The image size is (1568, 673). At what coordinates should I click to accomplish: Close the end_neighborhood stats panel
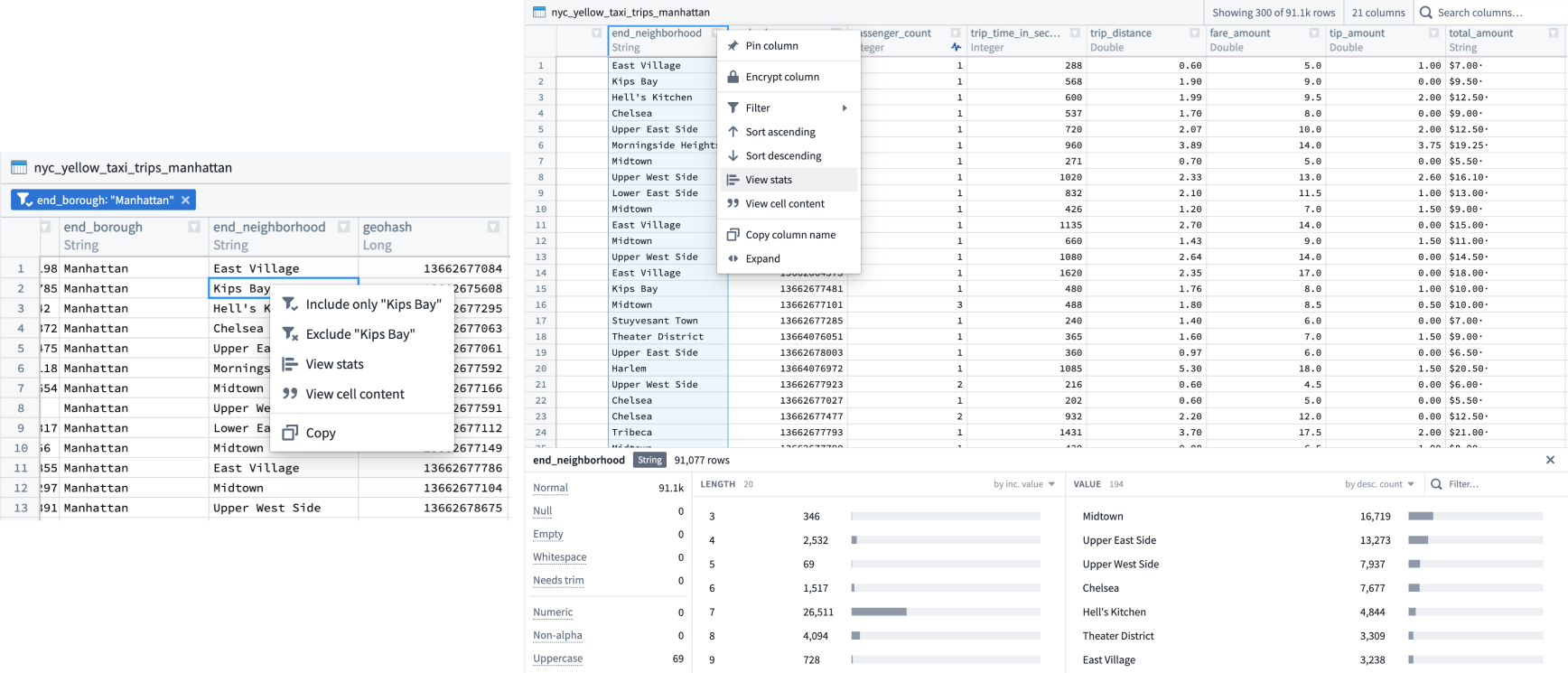pyautogui.click(x=1550, y=460)
